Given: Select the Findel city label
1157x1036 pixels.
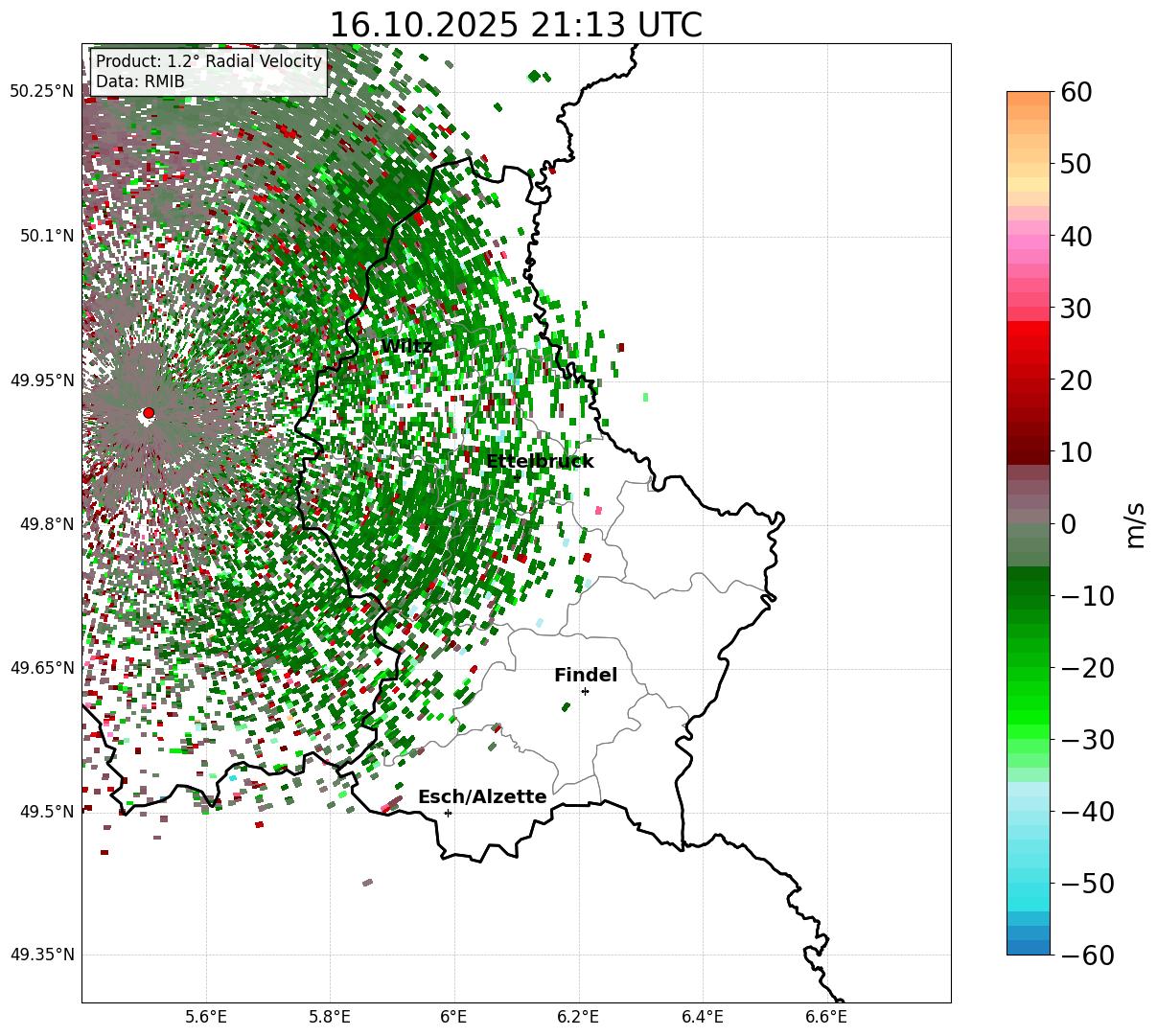Looking at the screenshot, I should (x=586, y=675).
